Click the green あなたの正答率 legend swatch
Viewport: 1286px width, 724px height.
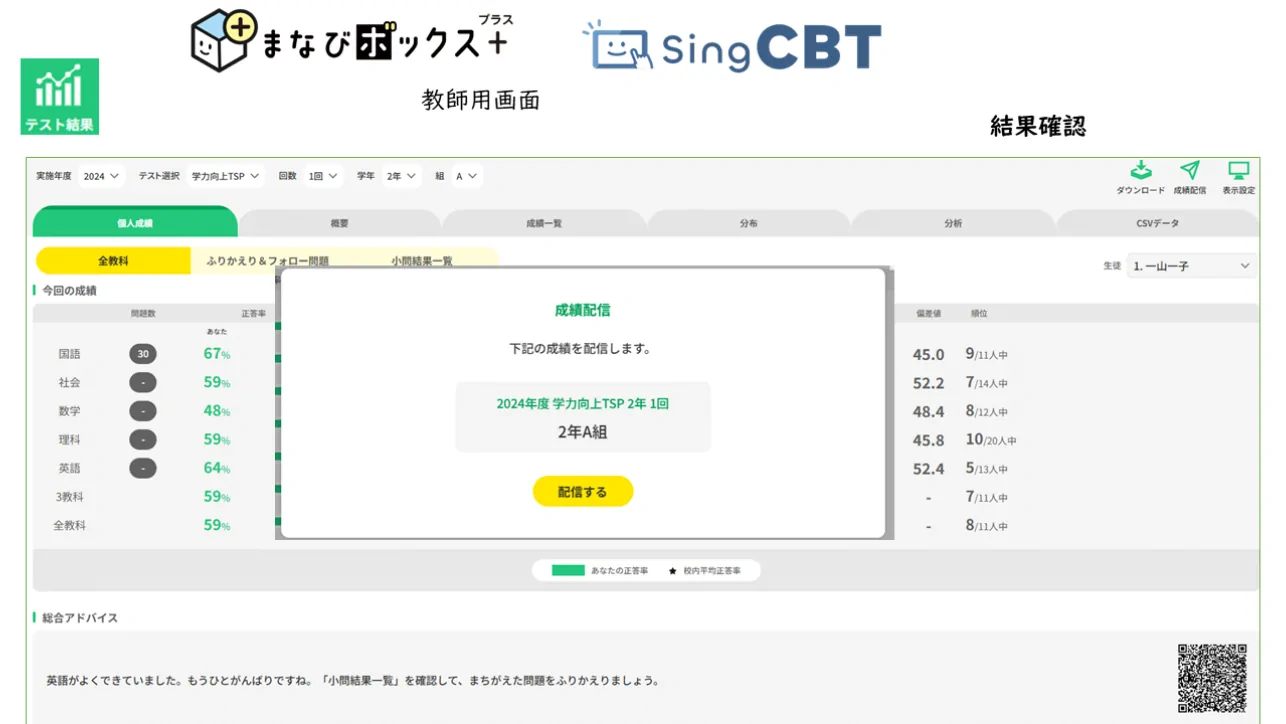pyautogui.click(x=568, y=571)
